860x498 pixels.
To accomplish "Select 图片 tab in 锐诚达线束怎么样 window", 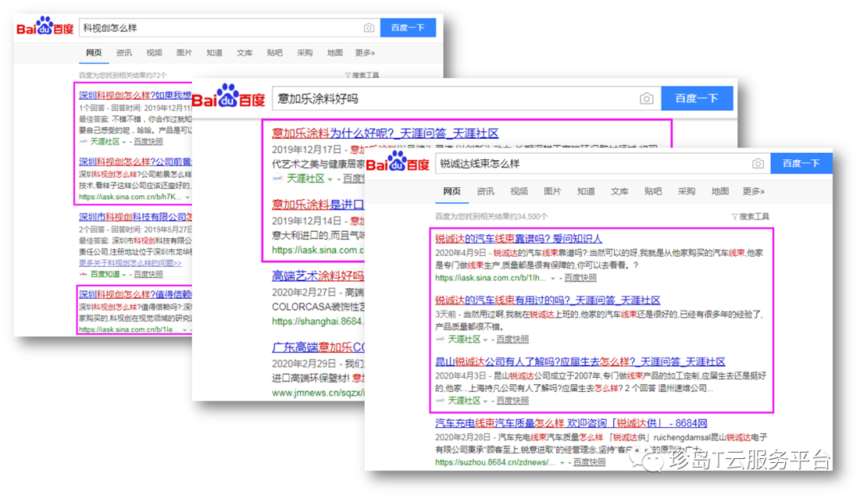I will pyautogui.click(x=552, y=191).
